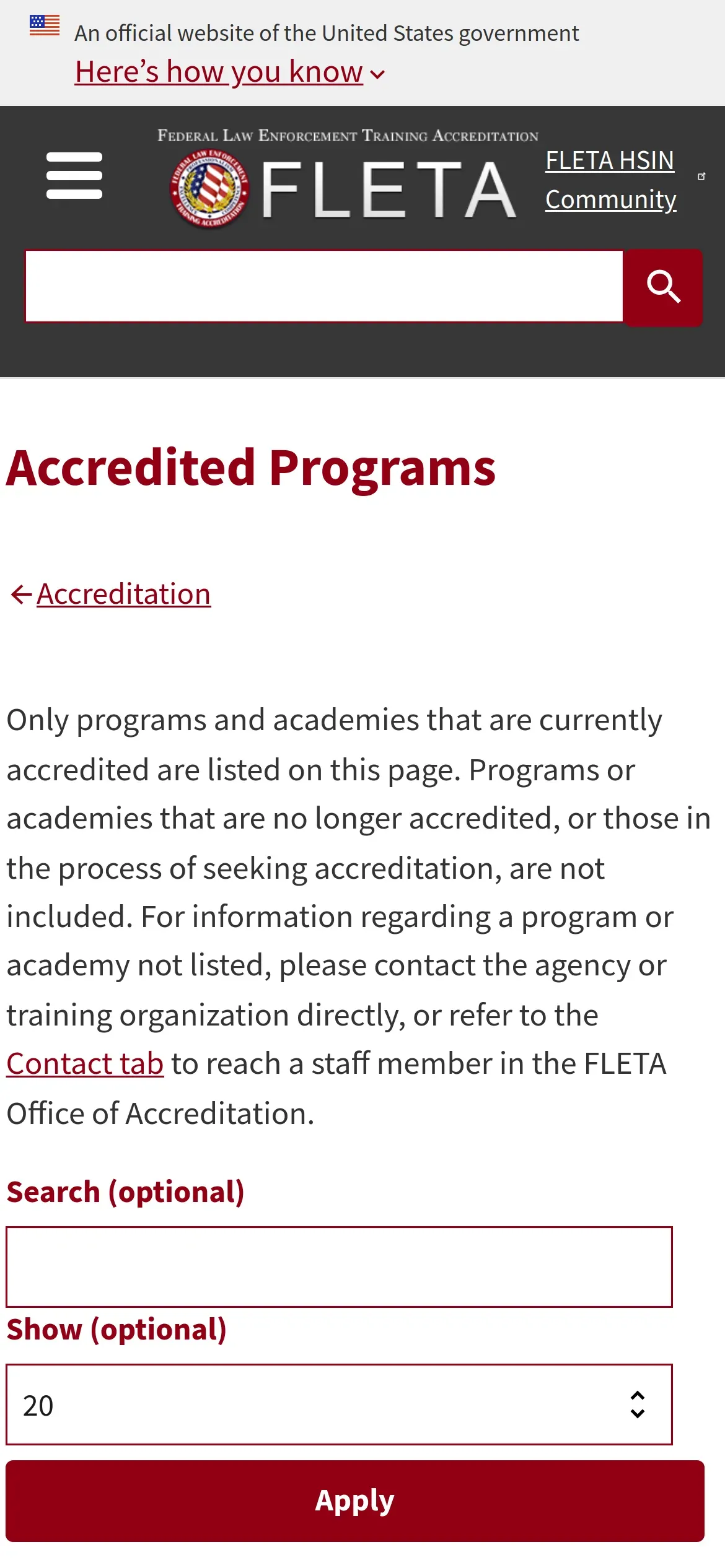
Task: Click the external link icon beside Community
Action: tap(701, 176)
